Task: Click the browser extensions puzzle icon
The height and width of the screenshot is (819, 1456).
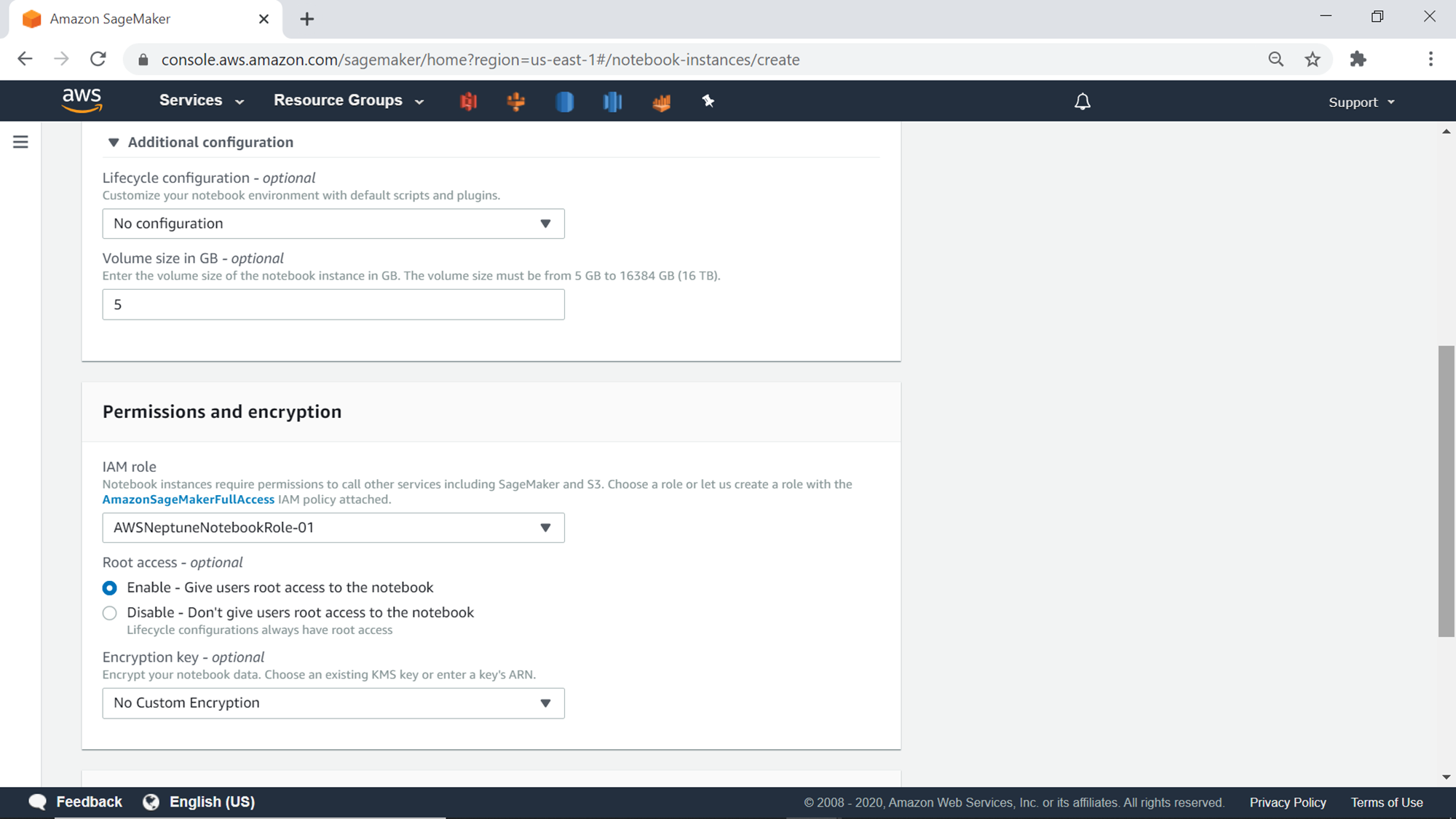Action: coord(1358,59)
